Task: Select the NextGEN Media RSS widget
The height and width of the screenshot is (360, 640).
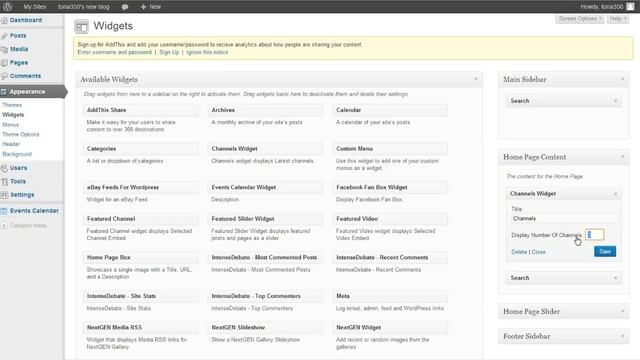Action: (140, 328)
